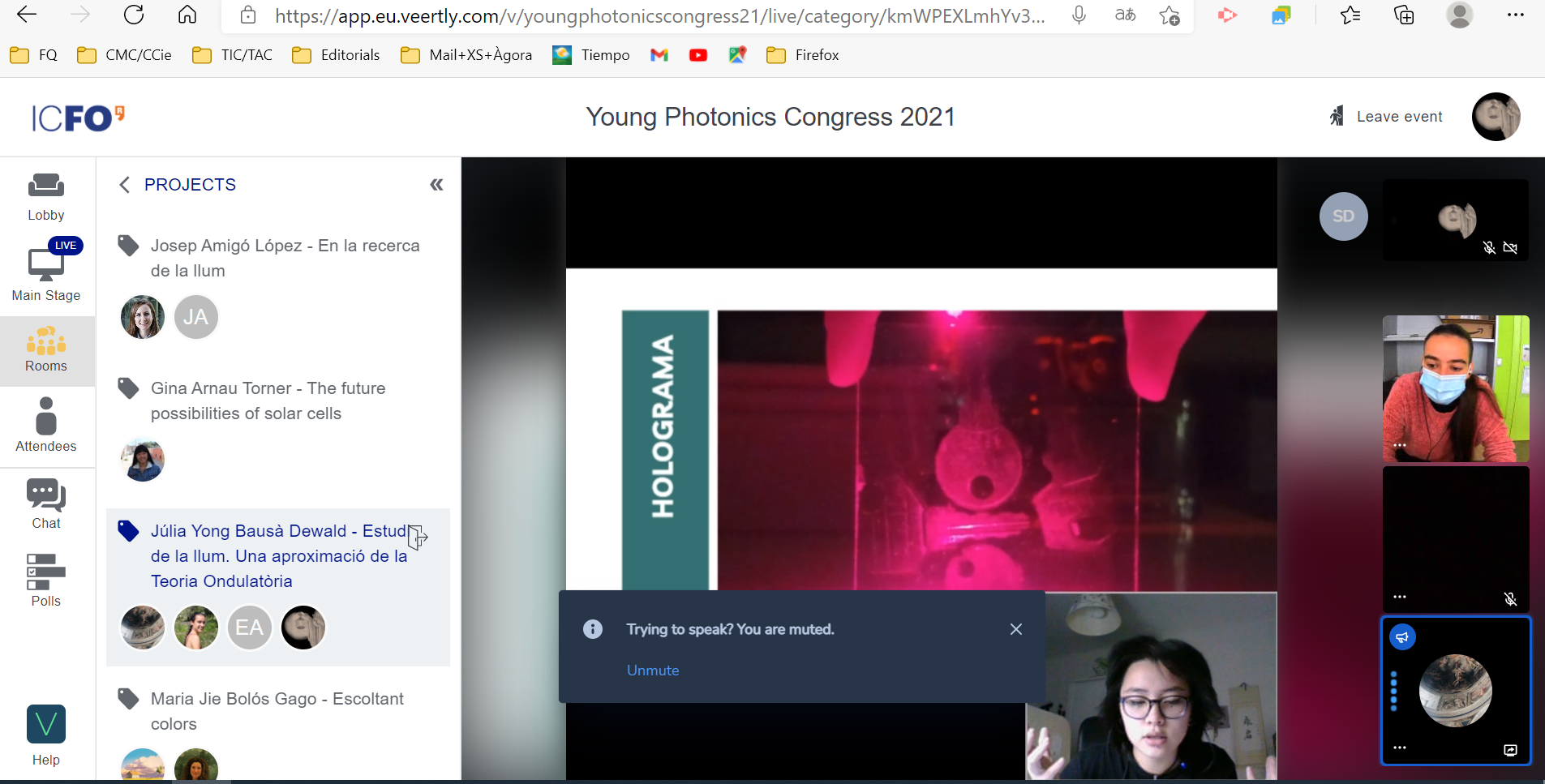Open the Chat panel
This screenshot has width=1545, height=784.
pyautogui.click(x=46, y=504)
